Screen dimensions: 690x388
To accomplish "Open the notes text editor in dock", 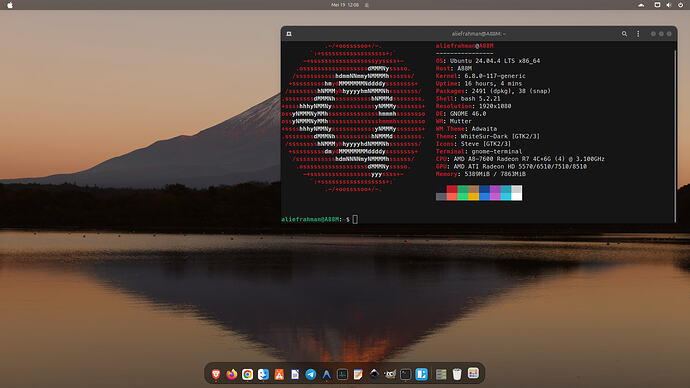I will pos(358,374).
